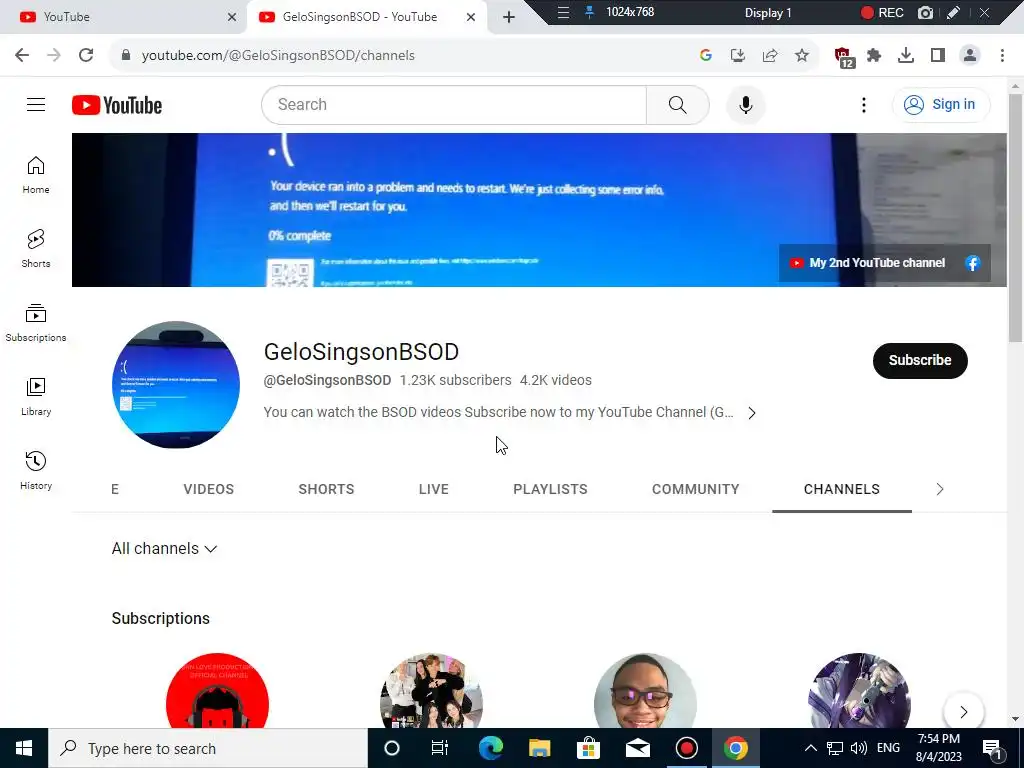Click the Facebook icon on banner
Image resolution: width=1024 pixels, height=768 pixels.
pos(972,263)
